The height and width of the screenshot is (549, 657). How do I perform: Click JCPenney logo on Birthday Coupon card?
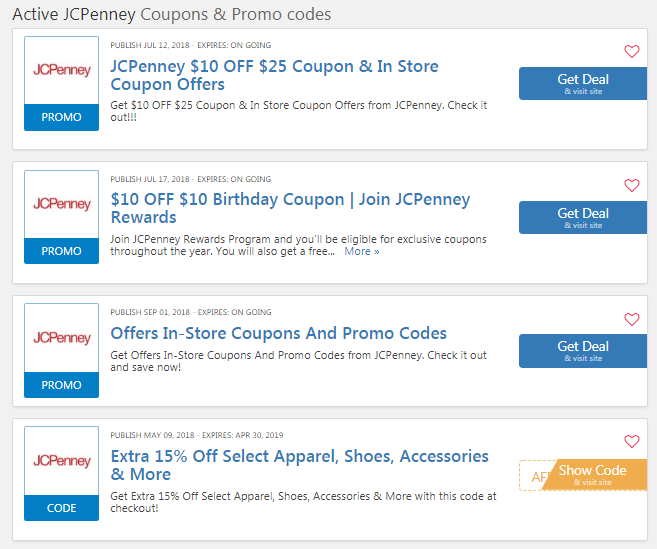62,204
